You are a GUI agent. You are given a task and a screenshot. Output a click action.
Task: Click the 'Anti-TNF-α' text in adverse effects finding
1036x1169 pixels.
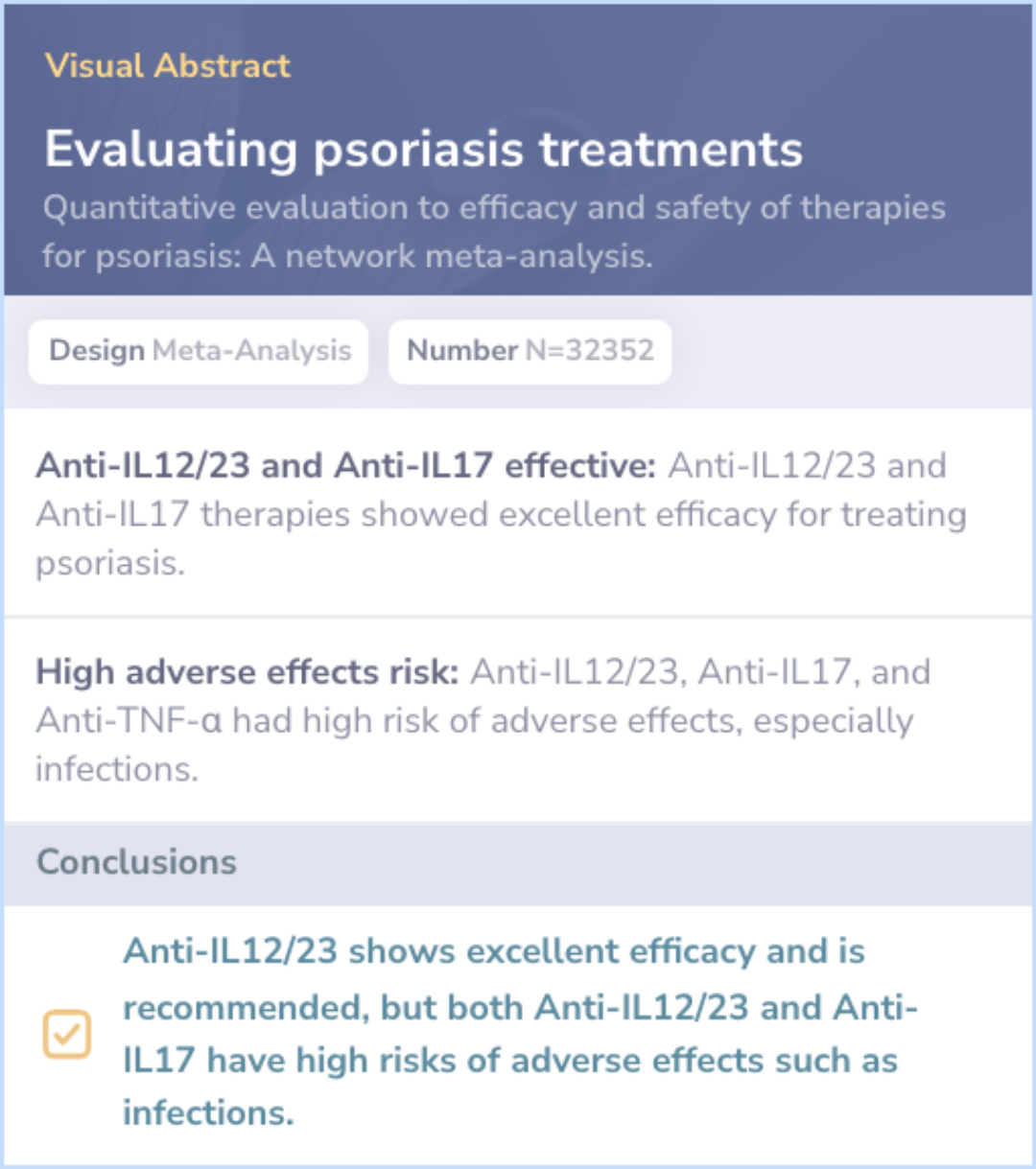pos(129,720)
